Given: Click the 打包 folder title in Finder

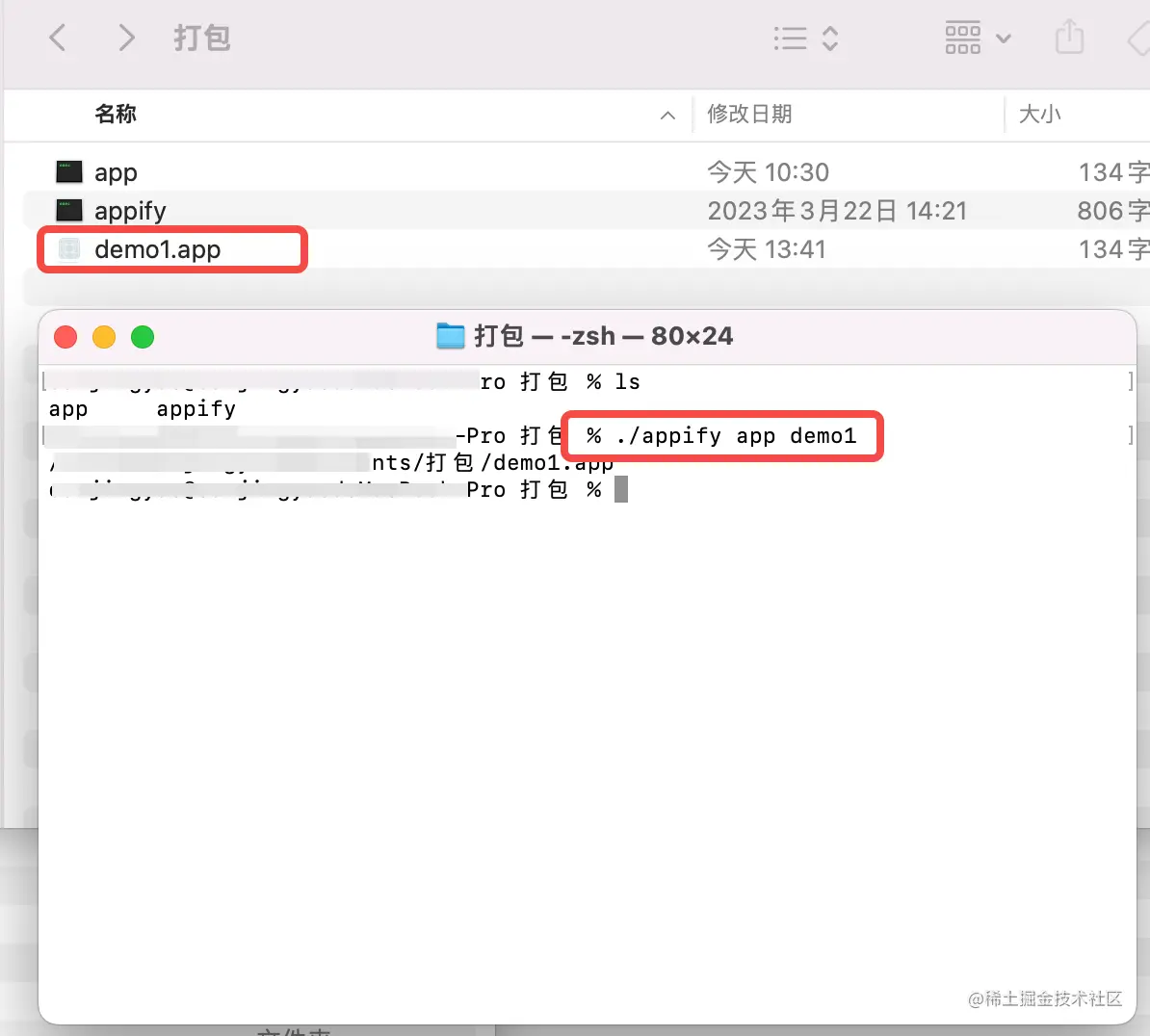Looking at the screenshot, I should click(x=201, y=39).
